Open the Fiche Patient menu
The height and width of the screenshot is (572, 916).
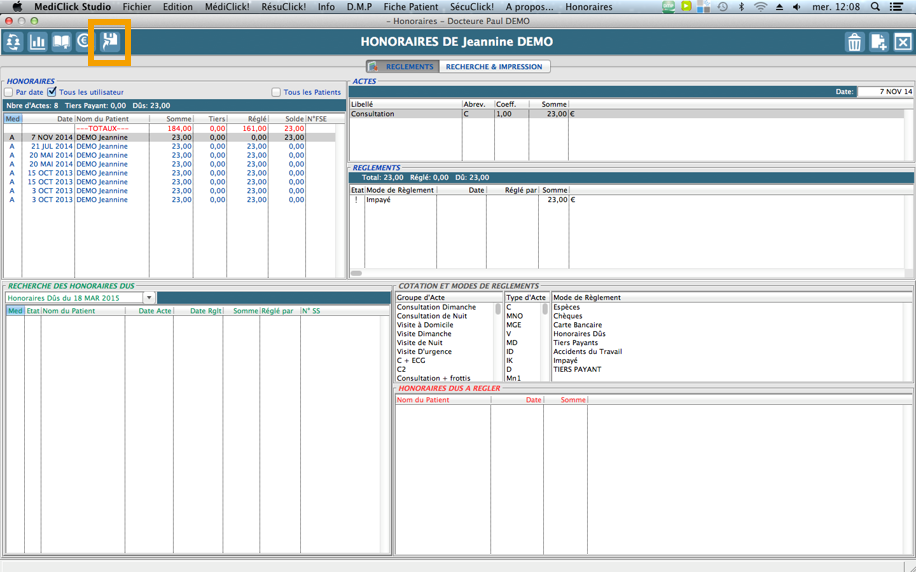click(x=410, y=7)
